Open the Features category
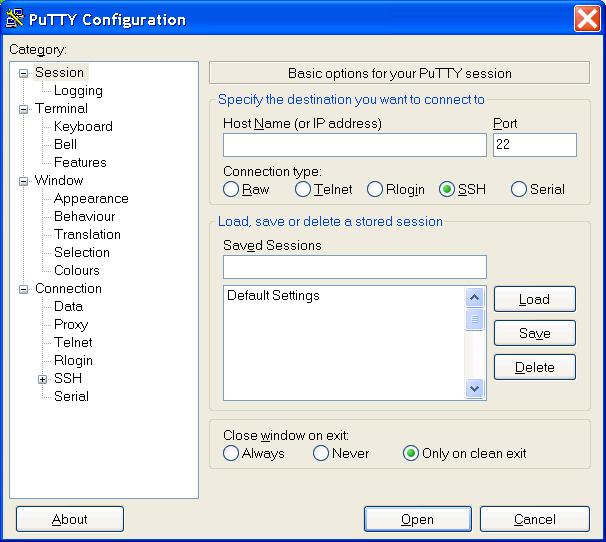606x542 pixels. pos(80,162)
